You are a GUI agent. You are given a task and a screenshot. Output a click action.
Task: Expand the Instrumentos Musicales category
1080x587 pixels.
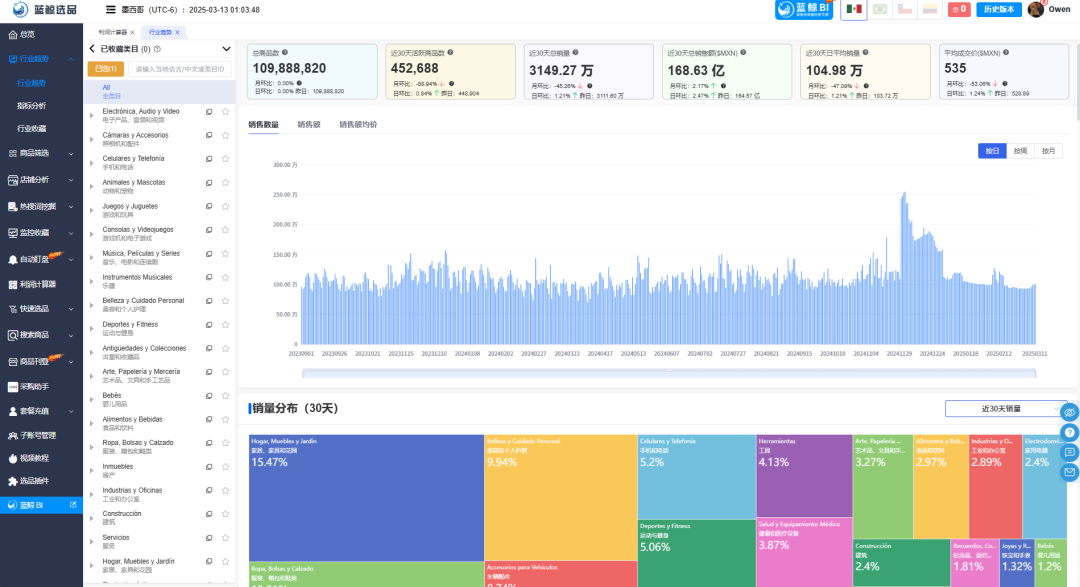point(92,281)
